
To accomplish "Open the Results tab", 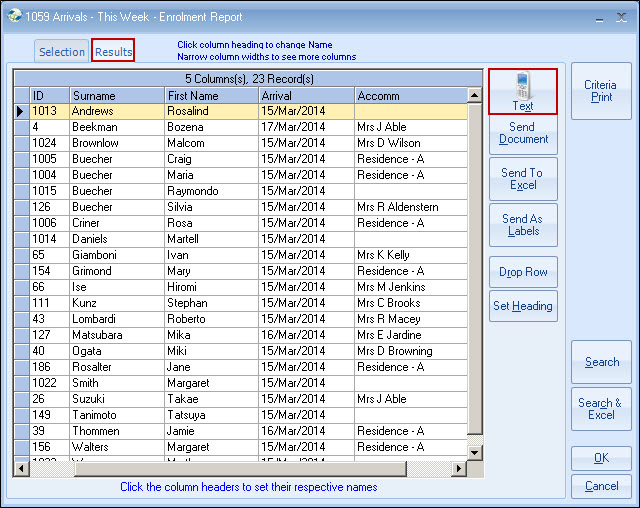I will [113, 51].
